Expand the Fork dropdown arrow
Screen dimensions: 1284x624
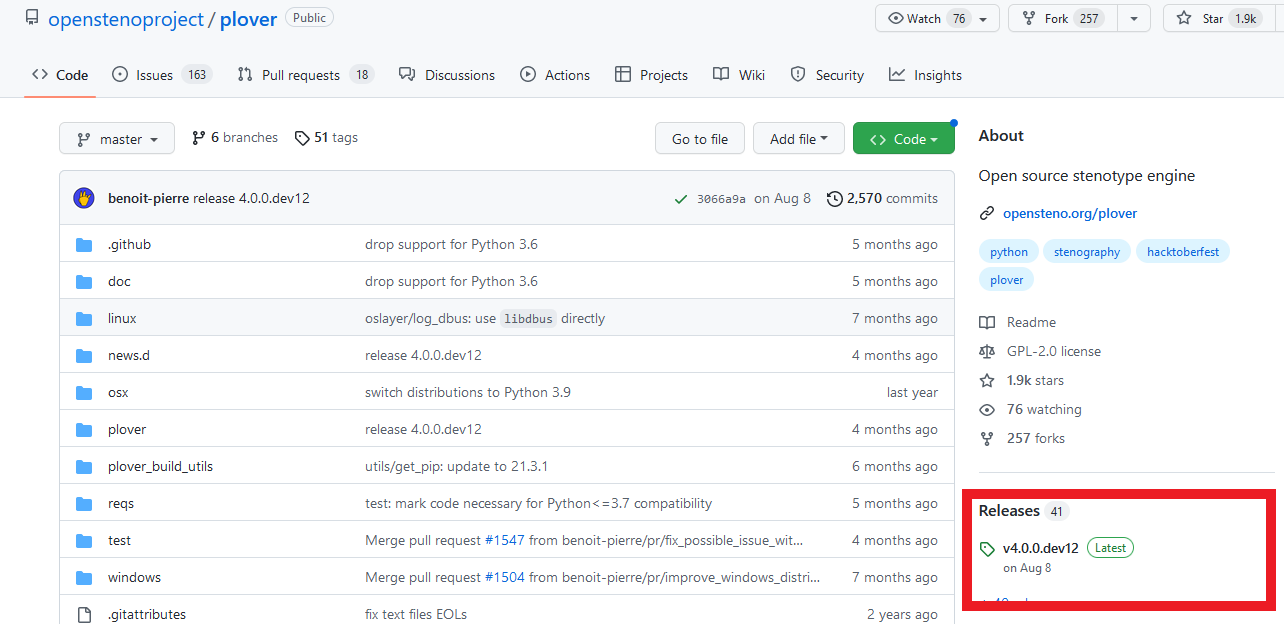[1134, 18]
